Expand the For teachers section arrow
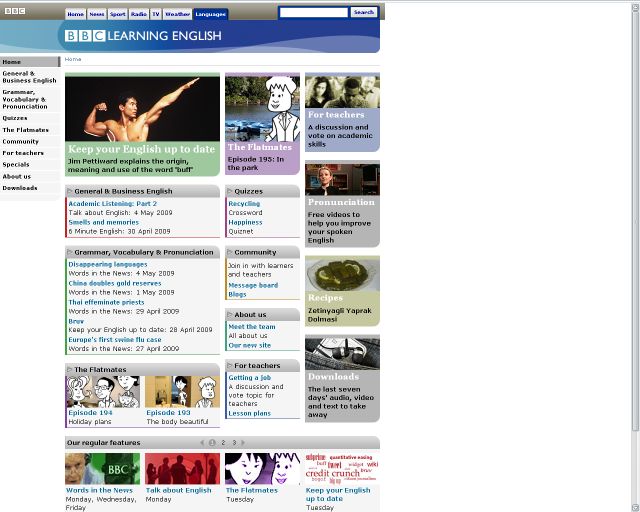 coord(229,365)
